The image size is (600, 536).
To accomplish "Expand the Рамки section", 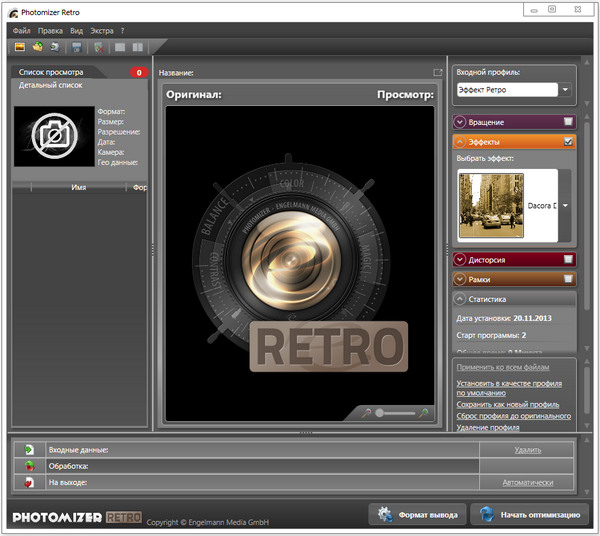I will point(460,279).
